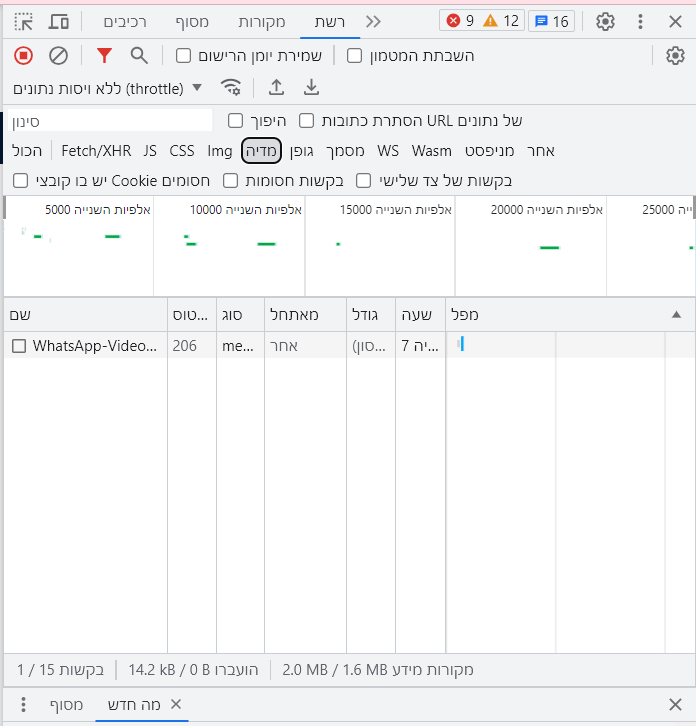Open DevTools settings gear in top bar

click(605, 22)
